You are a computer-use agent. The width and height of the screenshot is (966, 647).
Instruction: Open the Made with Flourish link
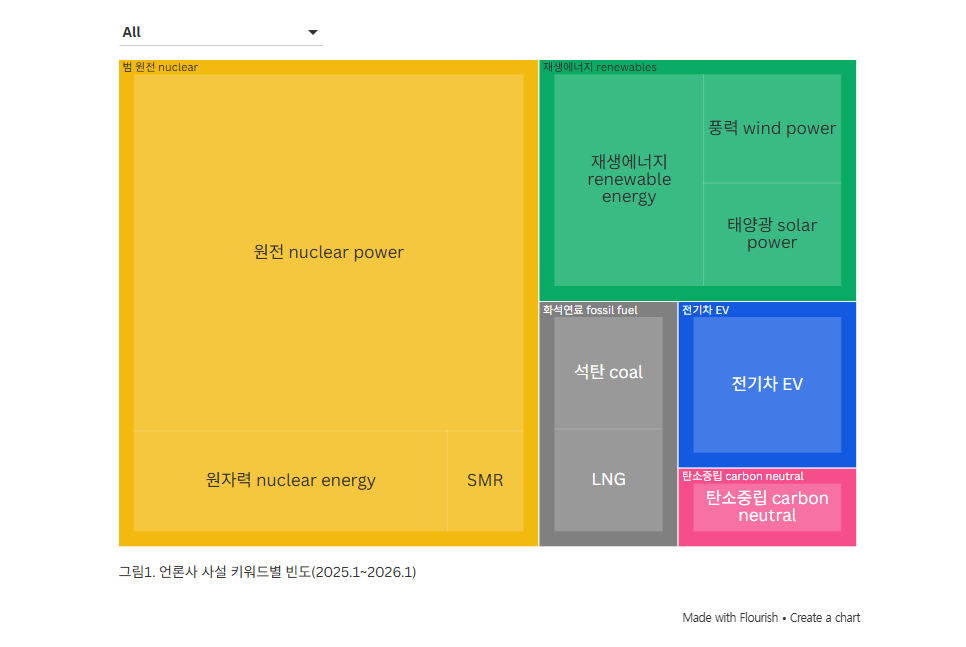(730, 617)
